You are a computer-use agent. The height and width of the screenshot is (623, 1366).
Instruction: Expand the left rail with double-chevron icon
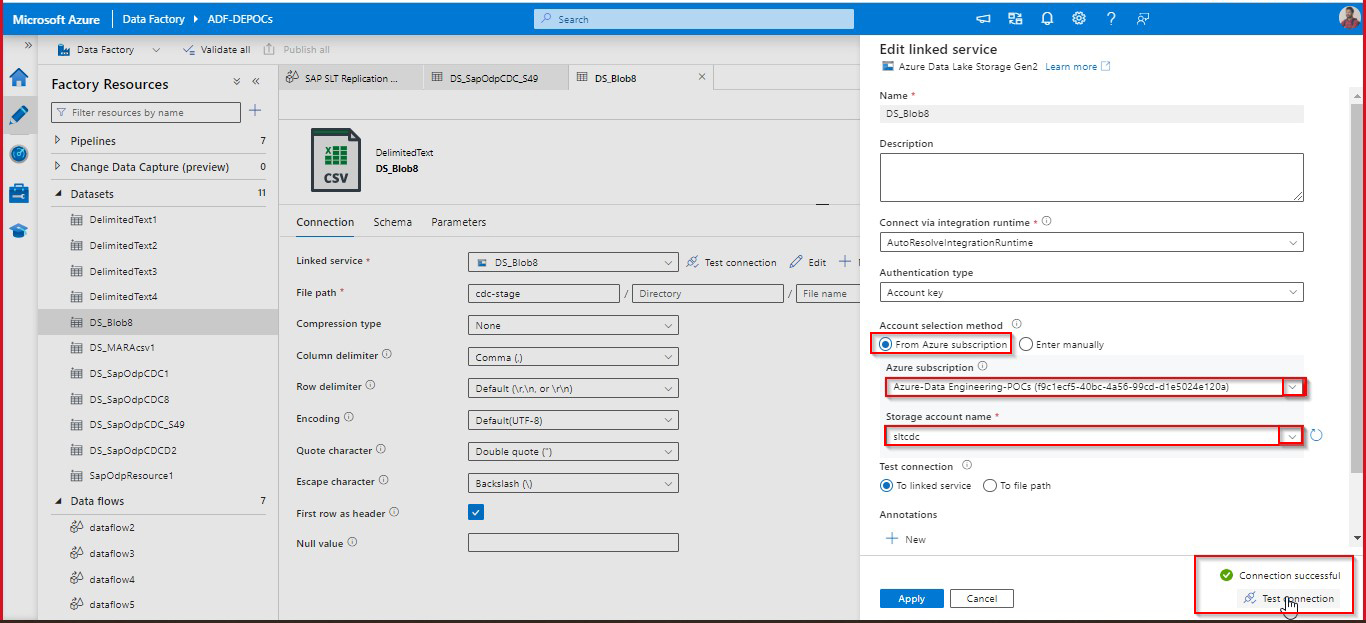(x=28, y=46)
